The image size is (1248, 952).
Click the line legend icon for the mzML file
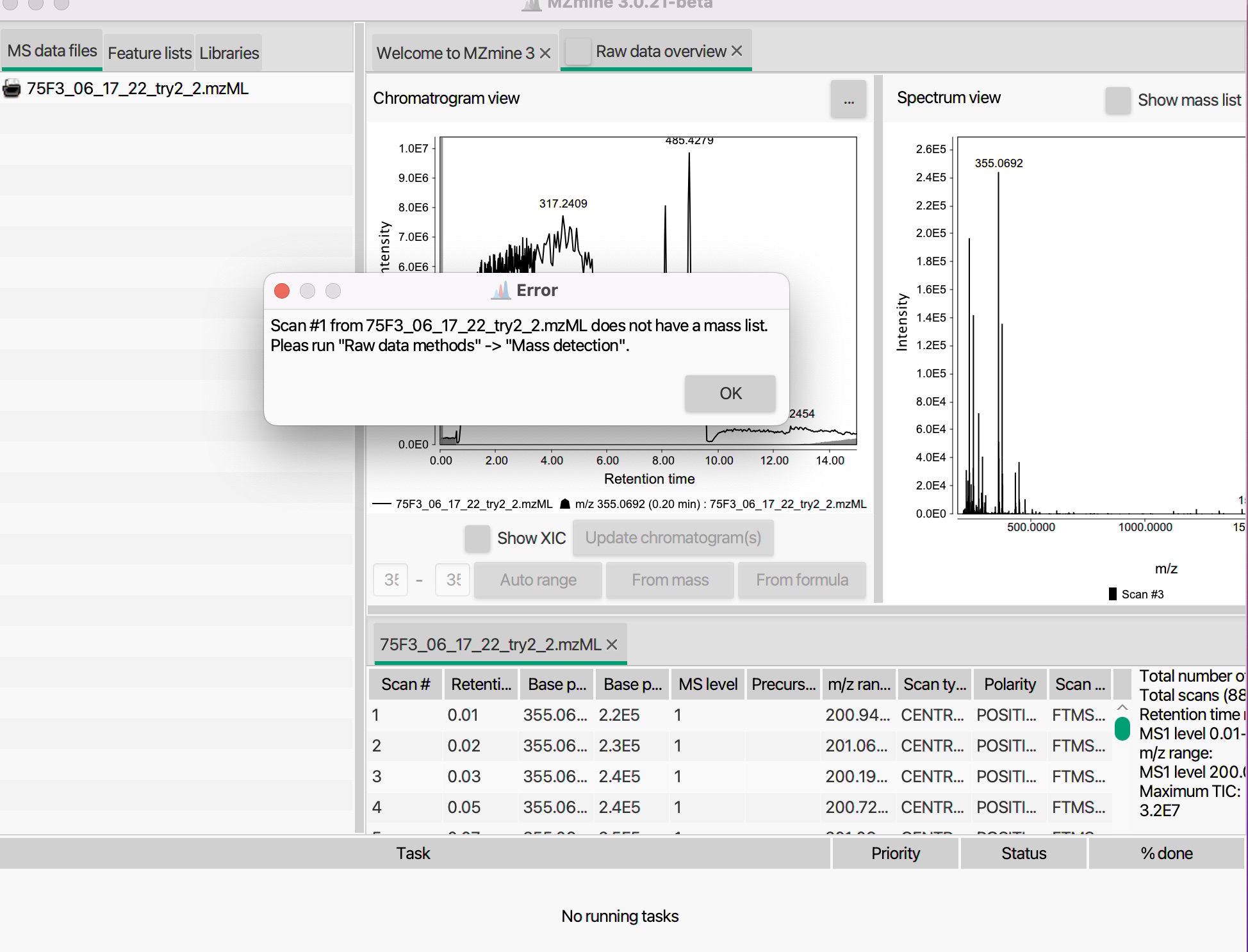pyautogui.click(x=382, y=504)
